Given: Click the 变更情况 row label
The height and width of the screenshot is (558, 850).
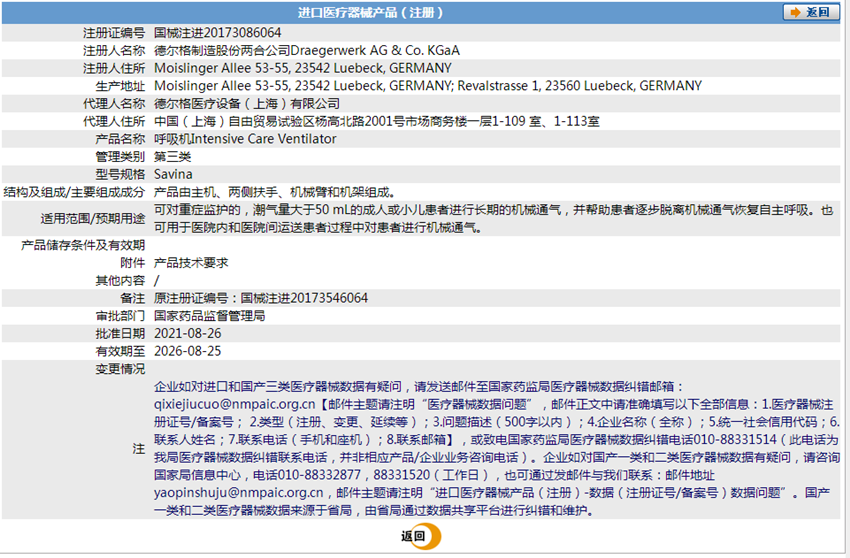Looking at the screenshot, I should 120,369.
